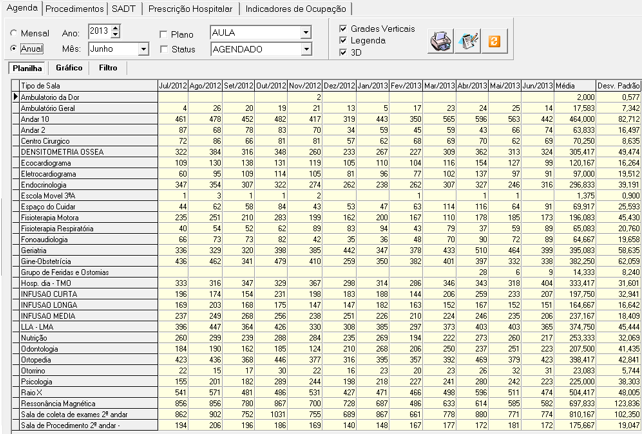Open the Indicadores de Ocupação tab
643x434 pixels.
click(x=295, y=9)
